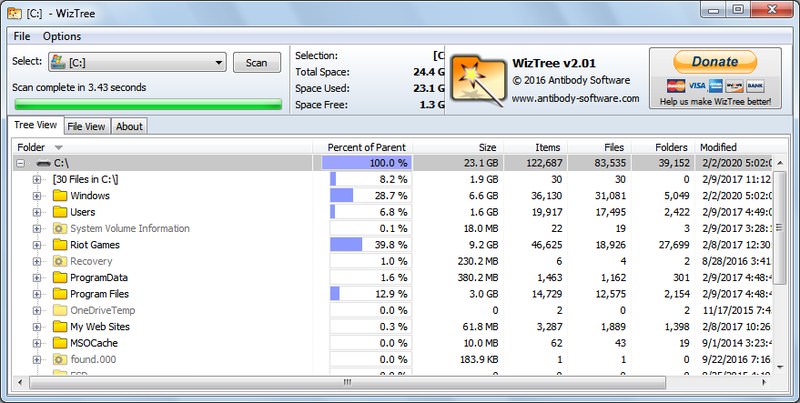Click the WizTree wizard wand logo
Screen dimensions: 800x403
point(478,81)
